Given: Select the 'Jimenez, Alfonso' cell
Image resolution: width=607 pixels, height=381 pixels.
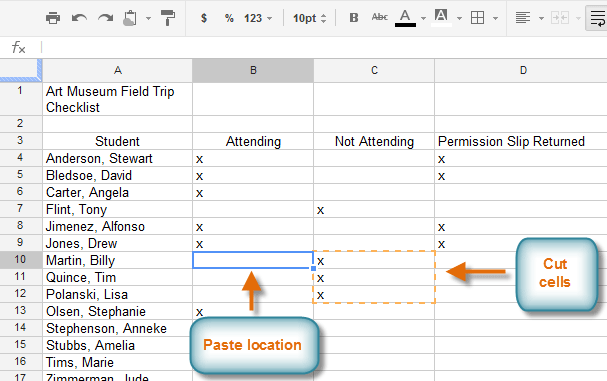Looking at the screenshot, I should [x=117, y=227].
